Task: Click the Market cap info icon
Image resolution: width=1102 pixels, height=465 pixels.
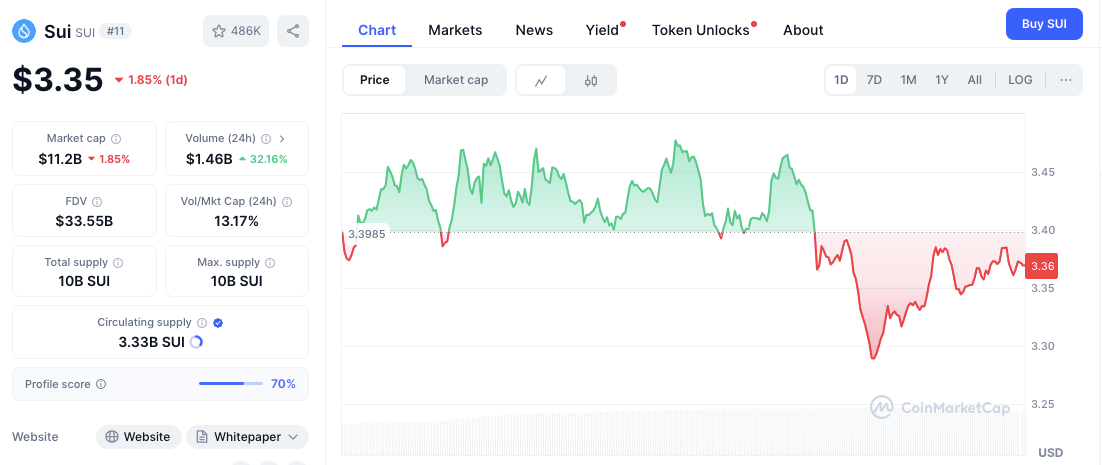Action: point(116,139)
